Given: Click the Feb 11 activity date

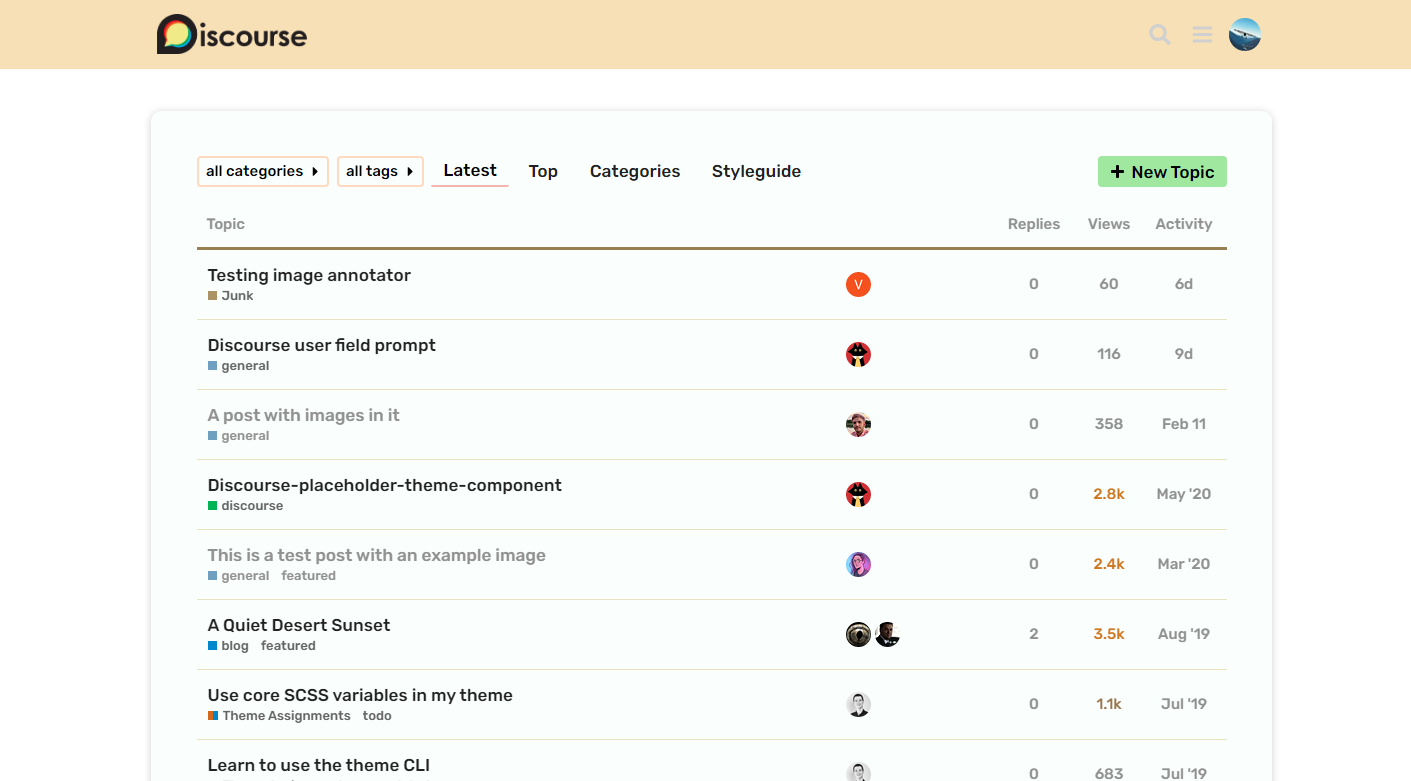Looking at the screenshot, I should point(1184,424).
